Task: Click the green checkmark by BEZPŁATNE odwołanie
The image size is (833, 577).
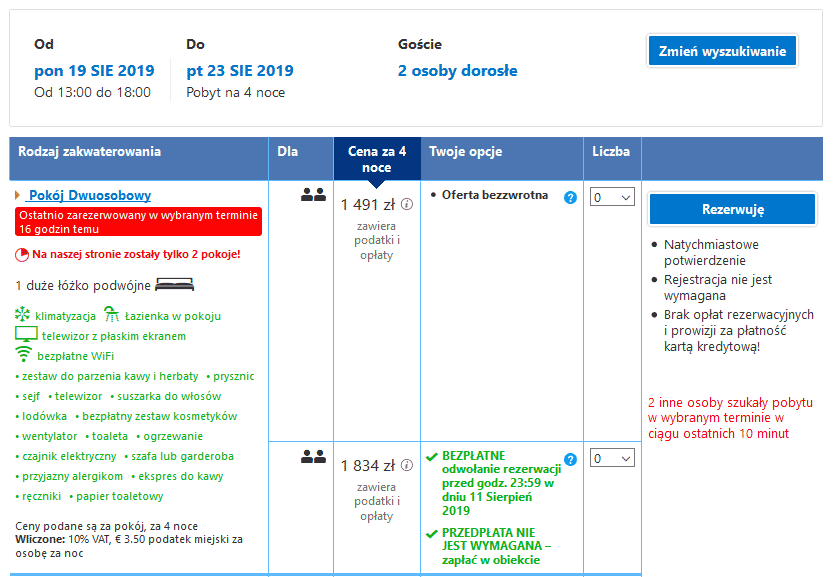Action: coord(432,456)
